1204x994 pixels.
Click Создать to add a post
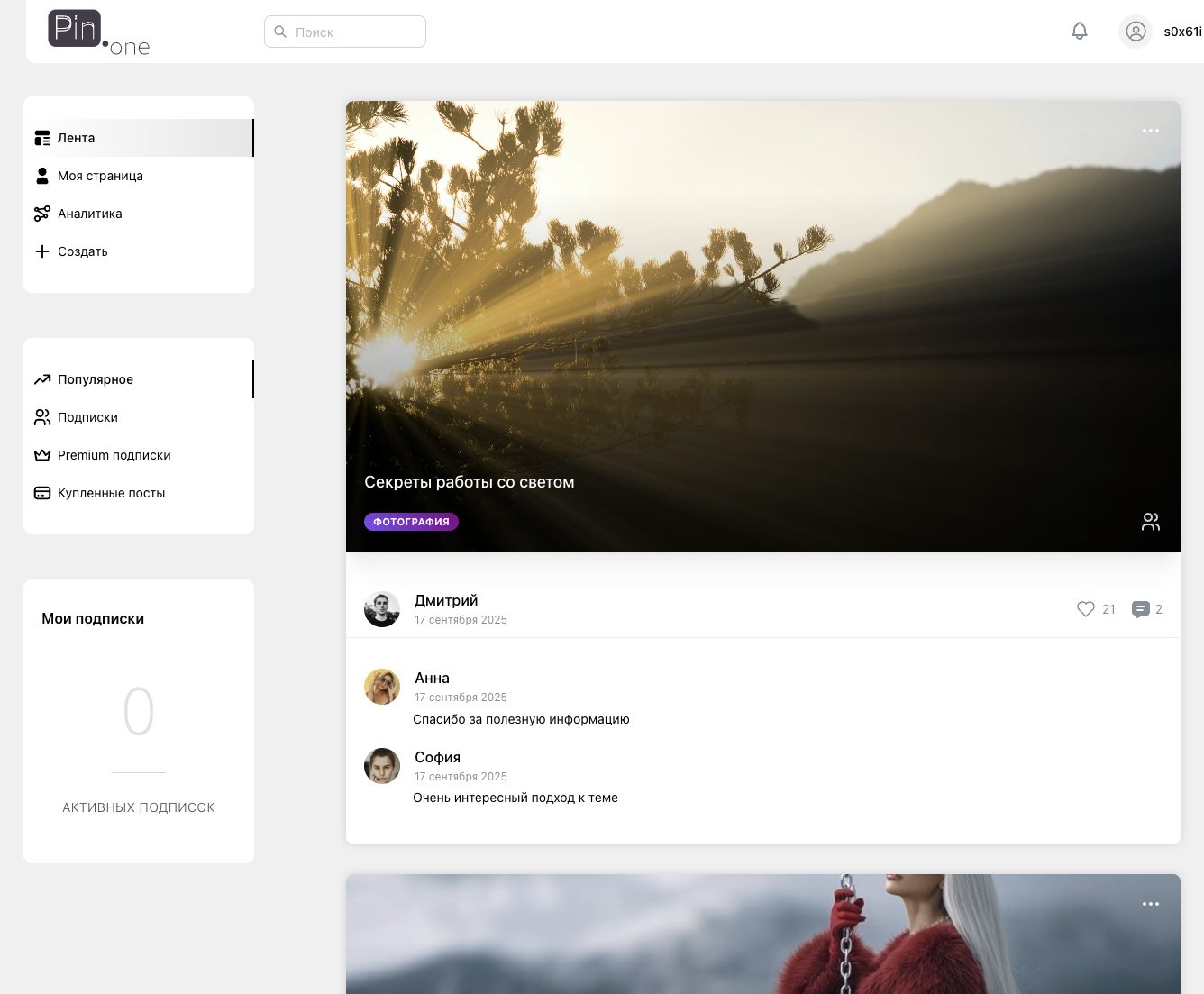(x=82, y=251)
